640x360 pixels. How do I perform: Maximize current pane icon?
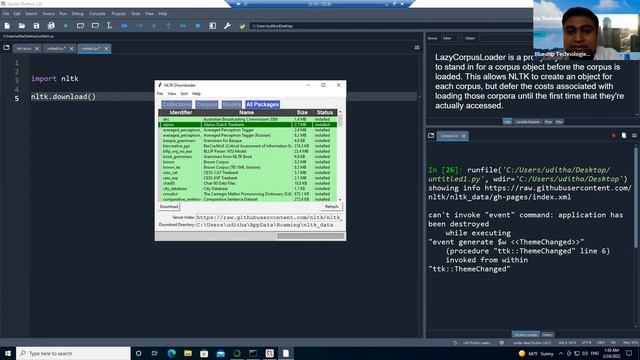[x=213, y=26]
